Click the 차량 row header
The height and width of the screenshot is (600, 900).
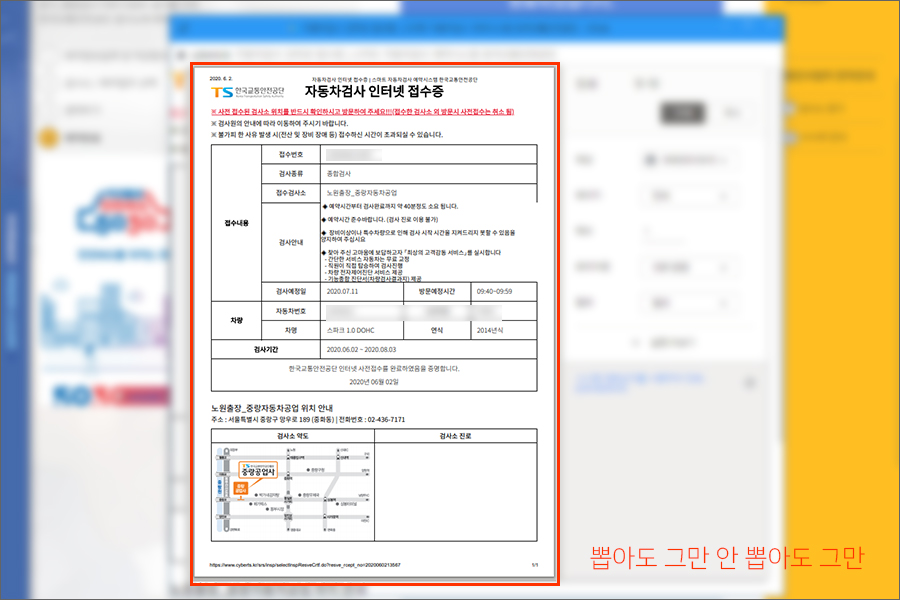pyautogui.click(x=236, y=320)
